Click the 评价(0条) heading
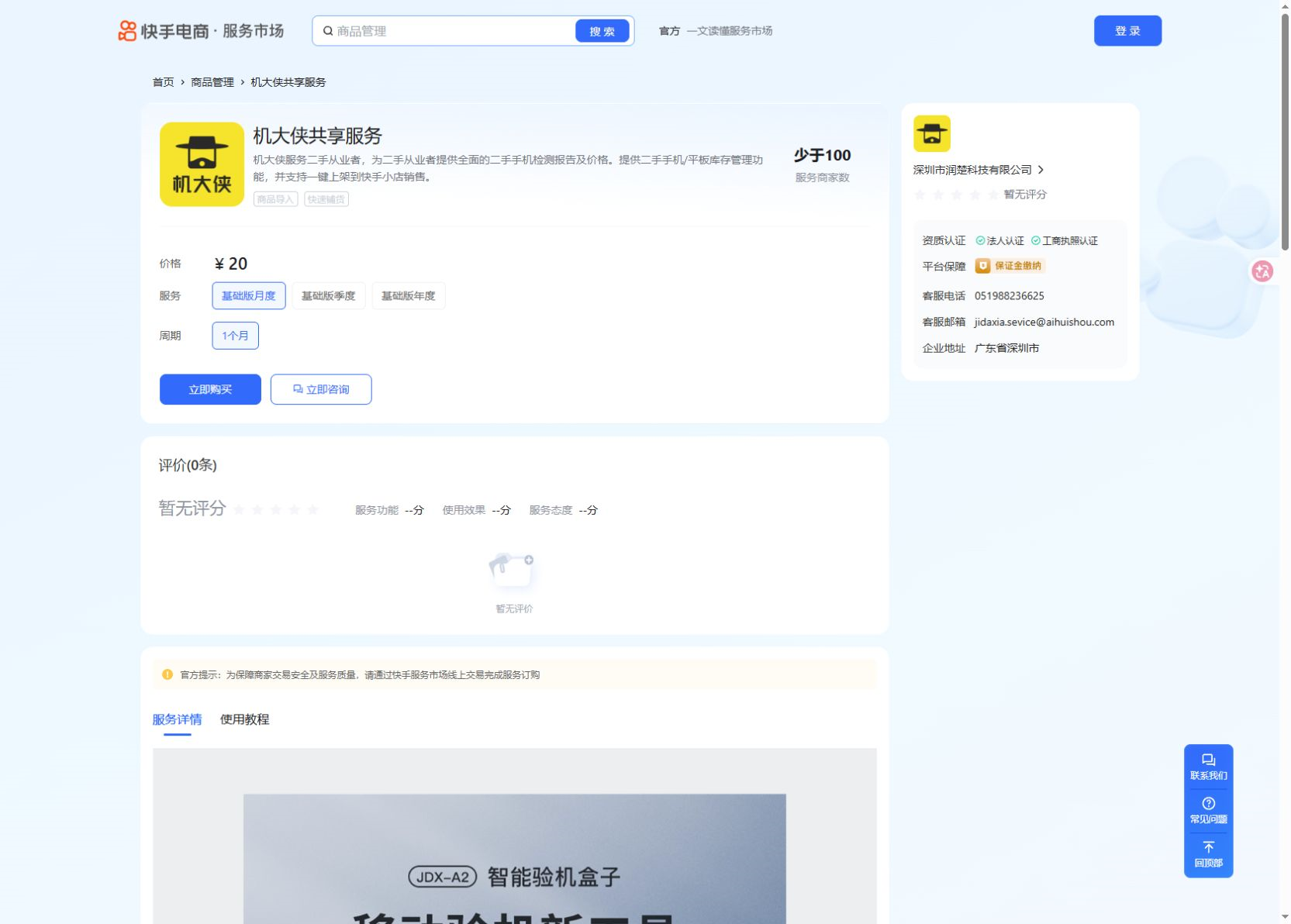 tap(188, 465)
